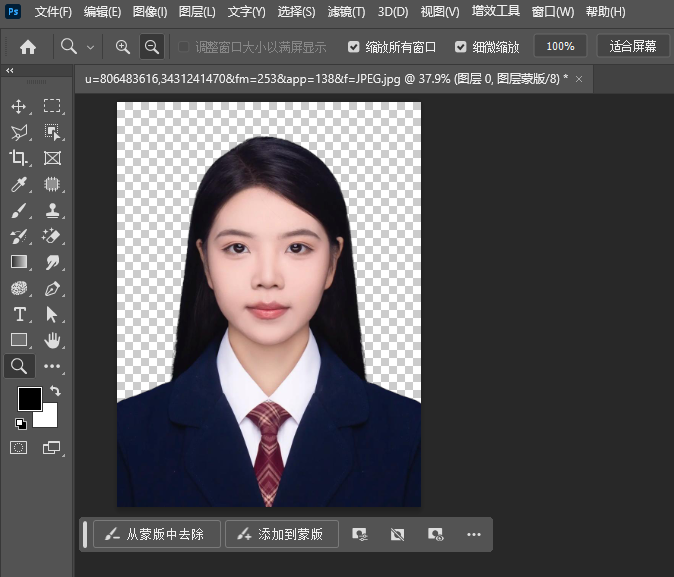
Task: Toggle the 缩放所有窗口 checkbox
Action: point(354,47)
